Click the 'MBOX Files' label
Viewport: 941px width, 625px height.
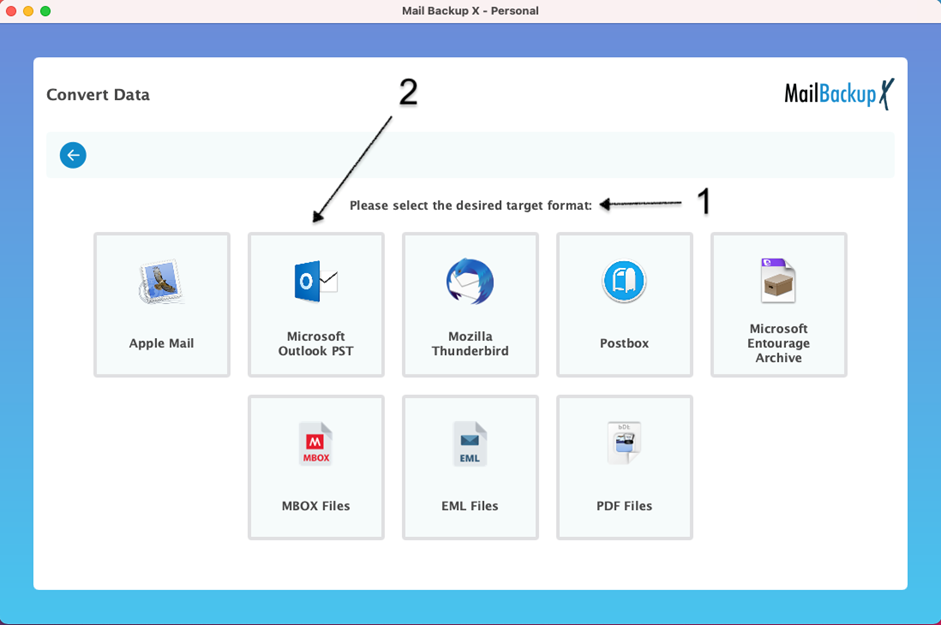point(316,506)
